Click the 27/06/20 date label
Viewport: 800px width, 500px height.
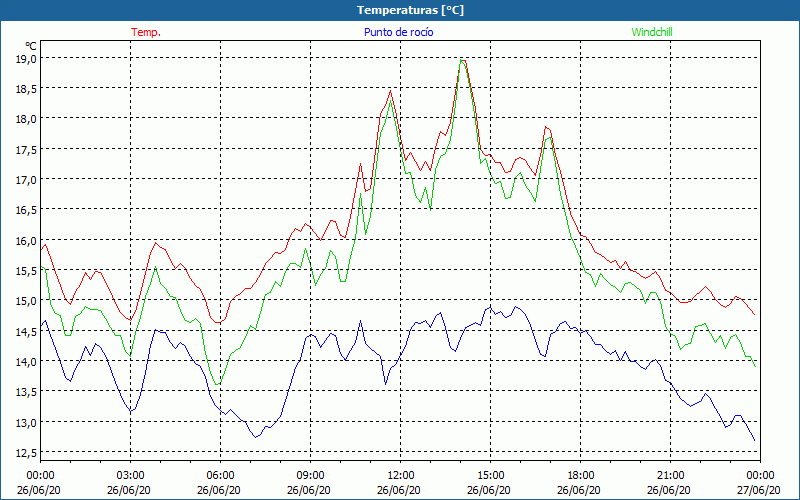pyautogui.click(x=759, y=490)
